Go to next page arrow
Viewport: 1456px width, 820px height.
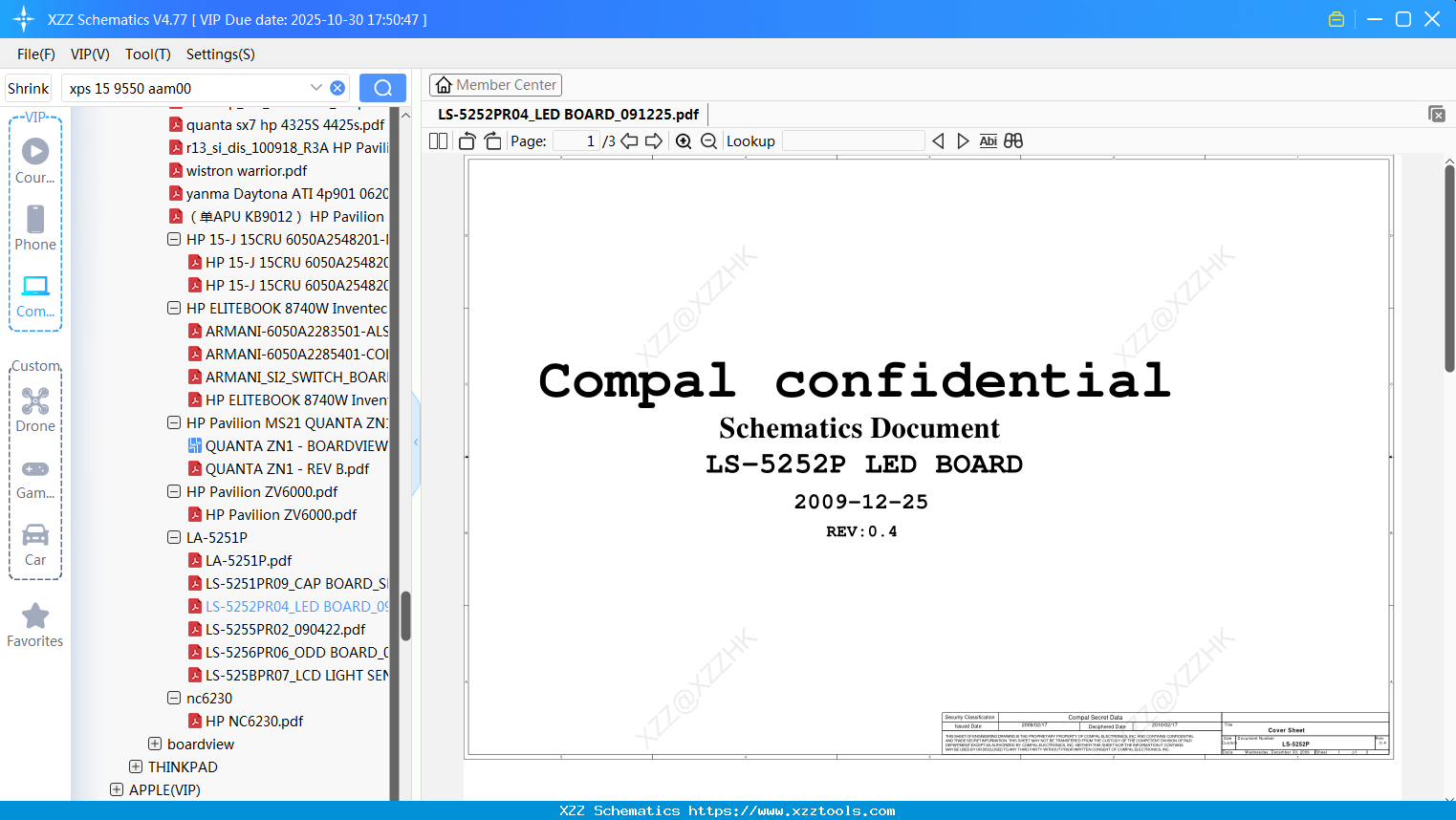point(654,140)
